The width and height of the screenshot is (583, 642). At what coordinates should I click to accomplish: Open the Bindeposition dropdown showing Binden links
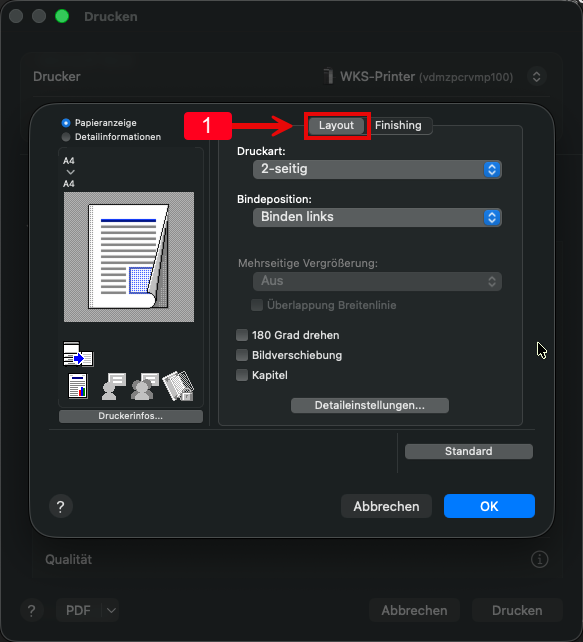pyautogui.click(x=377, y=217)
